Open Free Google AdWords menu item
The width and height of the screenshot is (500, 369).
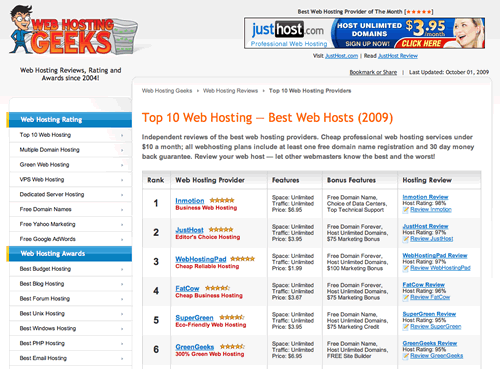[x=71, y=239]
